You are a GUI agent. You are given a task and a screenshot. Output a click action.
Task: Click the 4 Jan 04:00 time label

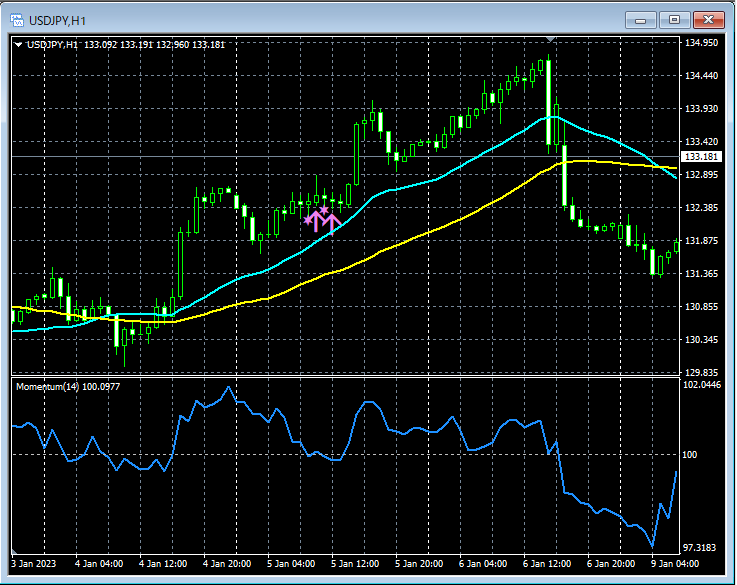pyautogui.click(x=99, y=563)
